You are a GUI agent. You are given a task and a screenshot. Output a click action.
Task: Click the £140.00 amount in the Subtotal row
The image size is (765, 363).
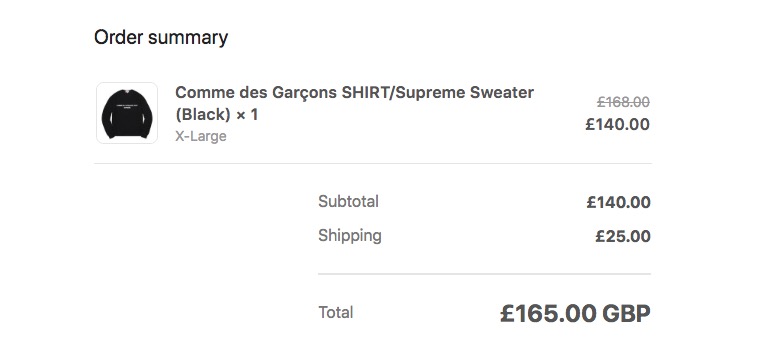(618, 202)
